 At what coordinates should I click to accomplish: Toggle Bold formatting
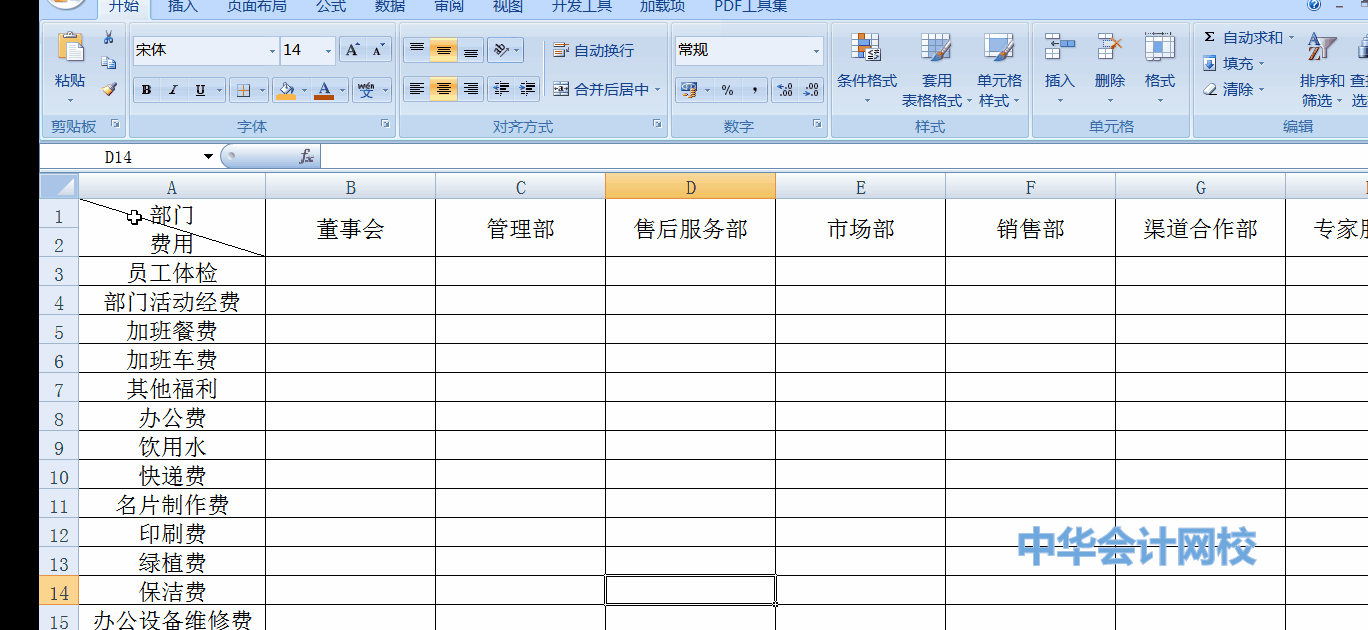(x=147, y=90)
